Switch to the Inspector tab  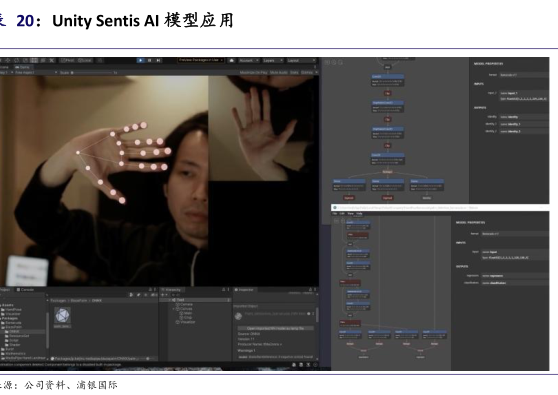pyautogui.click(x=244, y=290)
